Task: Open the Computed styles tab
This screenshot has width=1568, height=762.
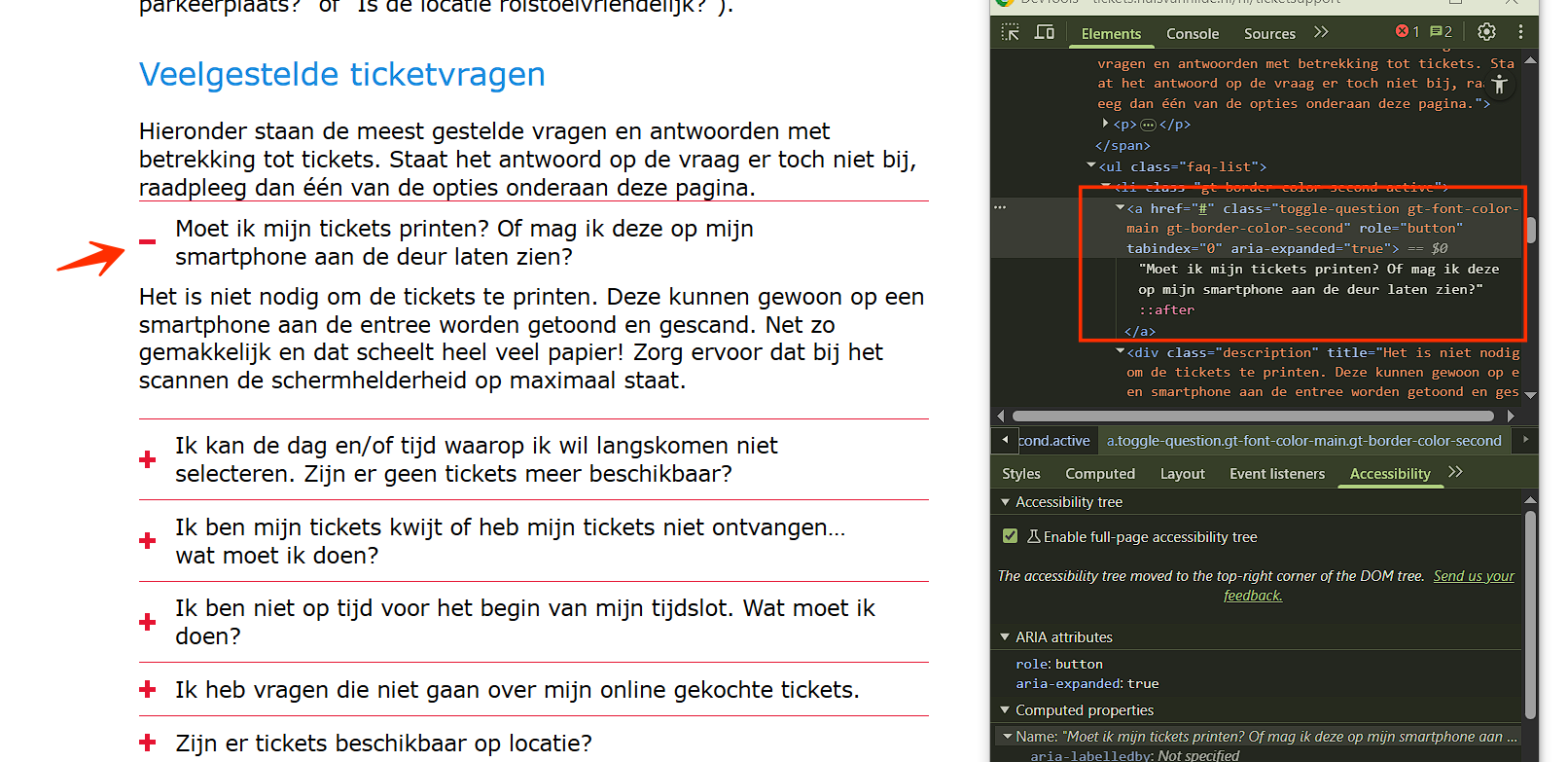Action: [x=1099, y=474]
